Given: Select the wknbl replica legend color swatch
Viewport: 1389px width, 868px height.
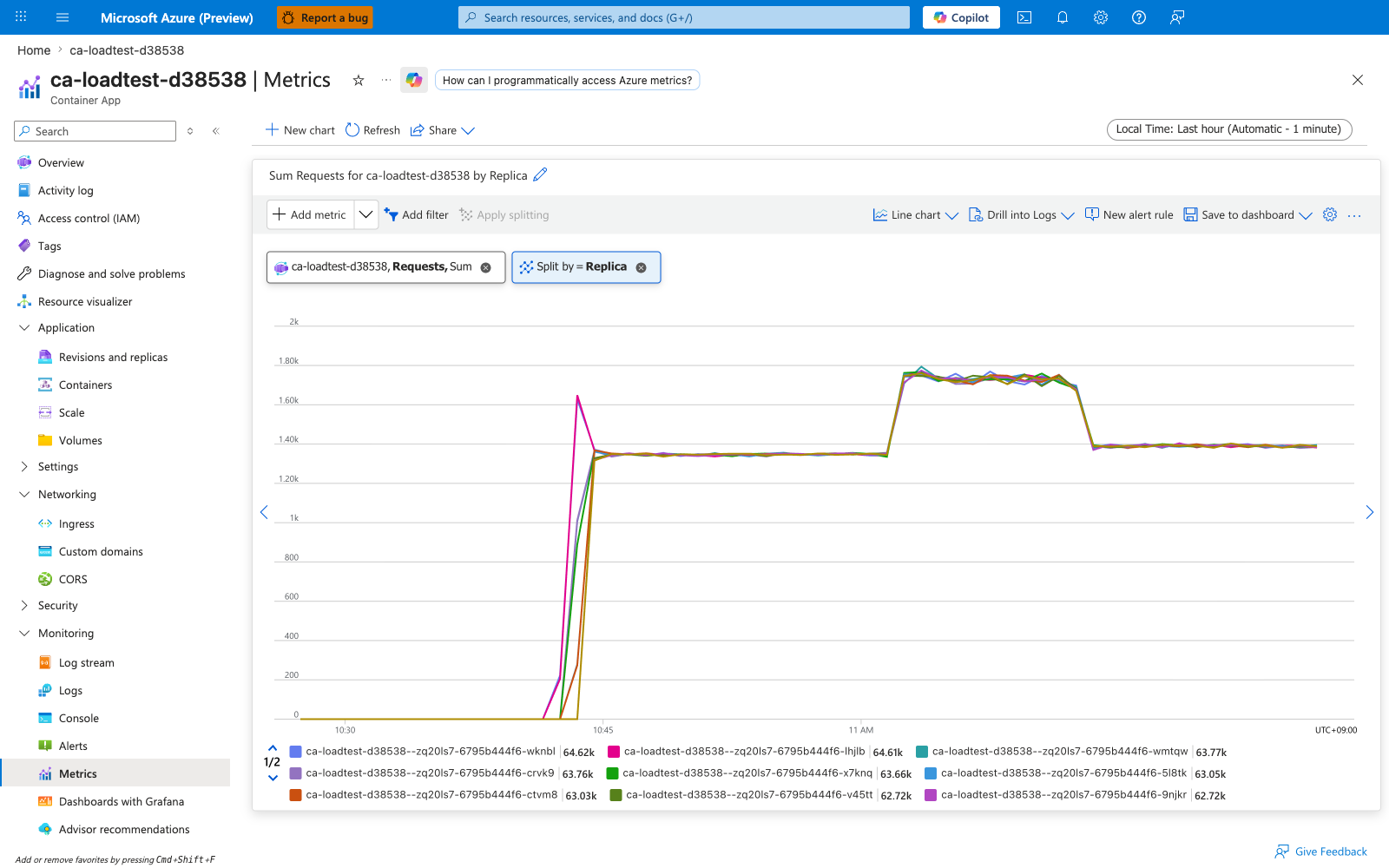Looking at the screenshot, I should tap(295, 752).
